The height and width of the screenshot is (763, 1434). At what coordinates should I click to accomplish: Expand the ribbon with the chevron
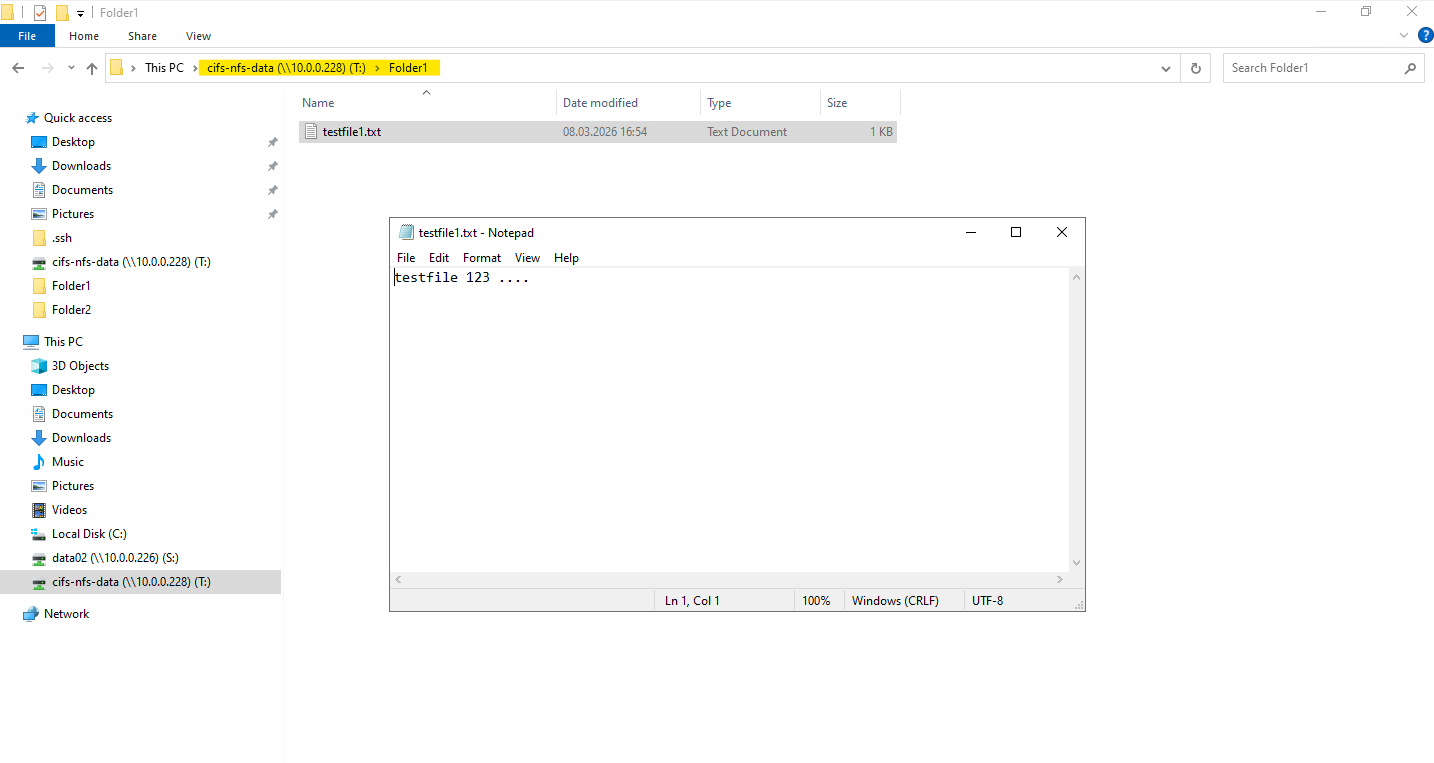pos(1403,35)
